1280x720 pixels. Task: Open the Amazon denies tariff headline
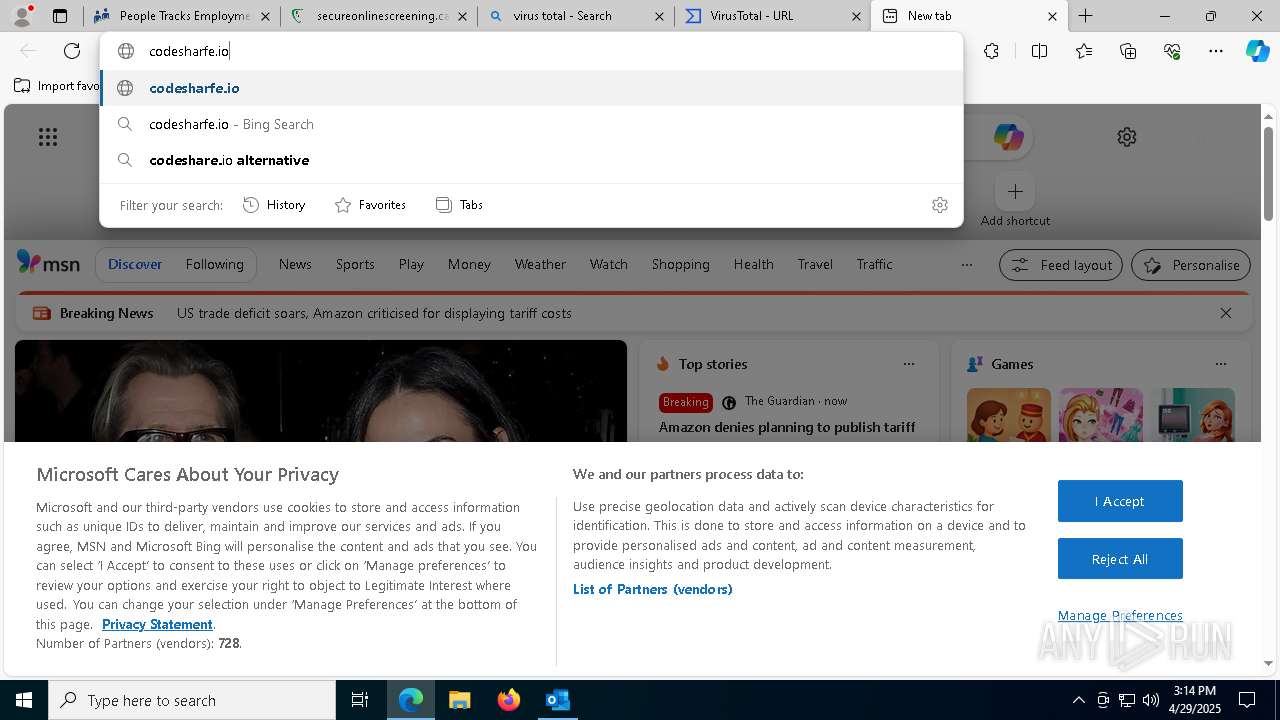tap(787, 427)
